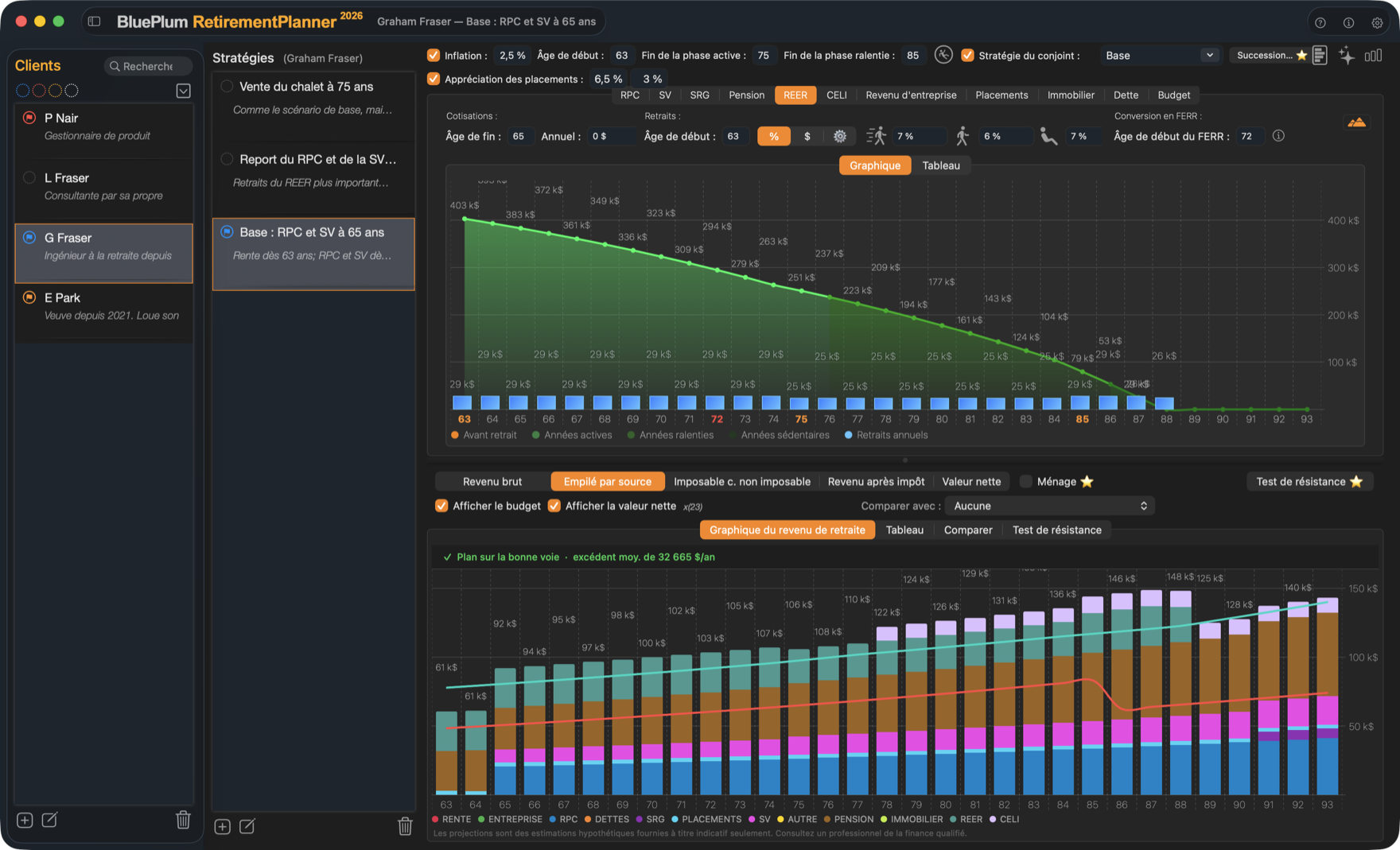
Task: Switch to the CELI tab
Action: point(837,95)
